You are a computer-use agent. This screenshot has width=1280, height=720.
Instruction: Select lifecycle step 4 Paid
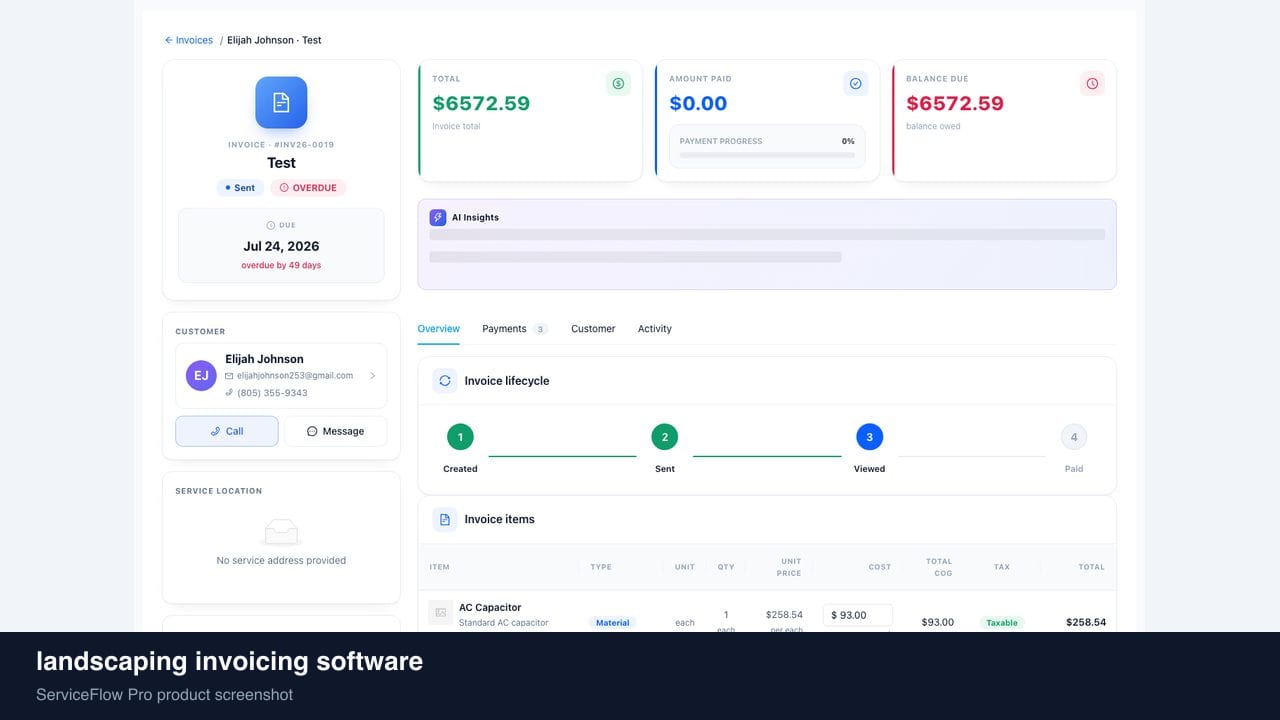pos(1074,437)
